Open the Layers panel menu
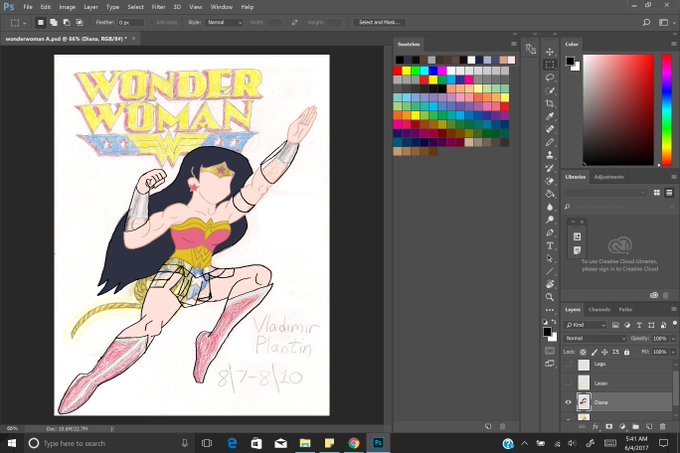Viewport: 680px width, 453px height. 674,309
